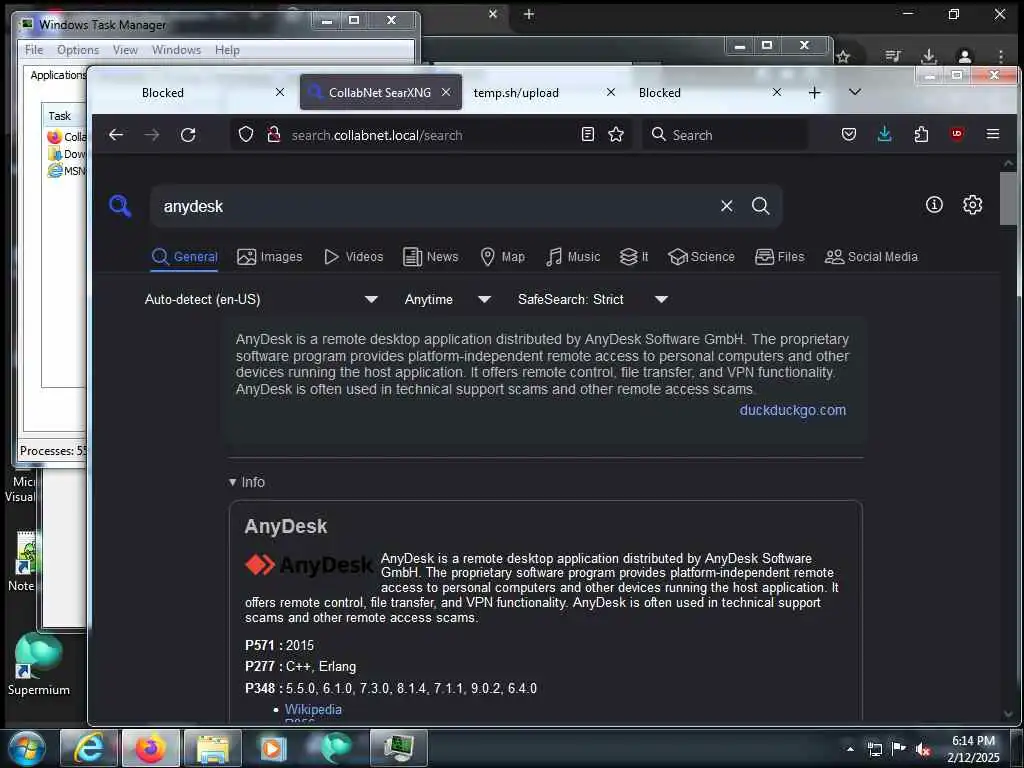
Task: Bookmark this page with star icon
Action: click(x=616, y=135)
